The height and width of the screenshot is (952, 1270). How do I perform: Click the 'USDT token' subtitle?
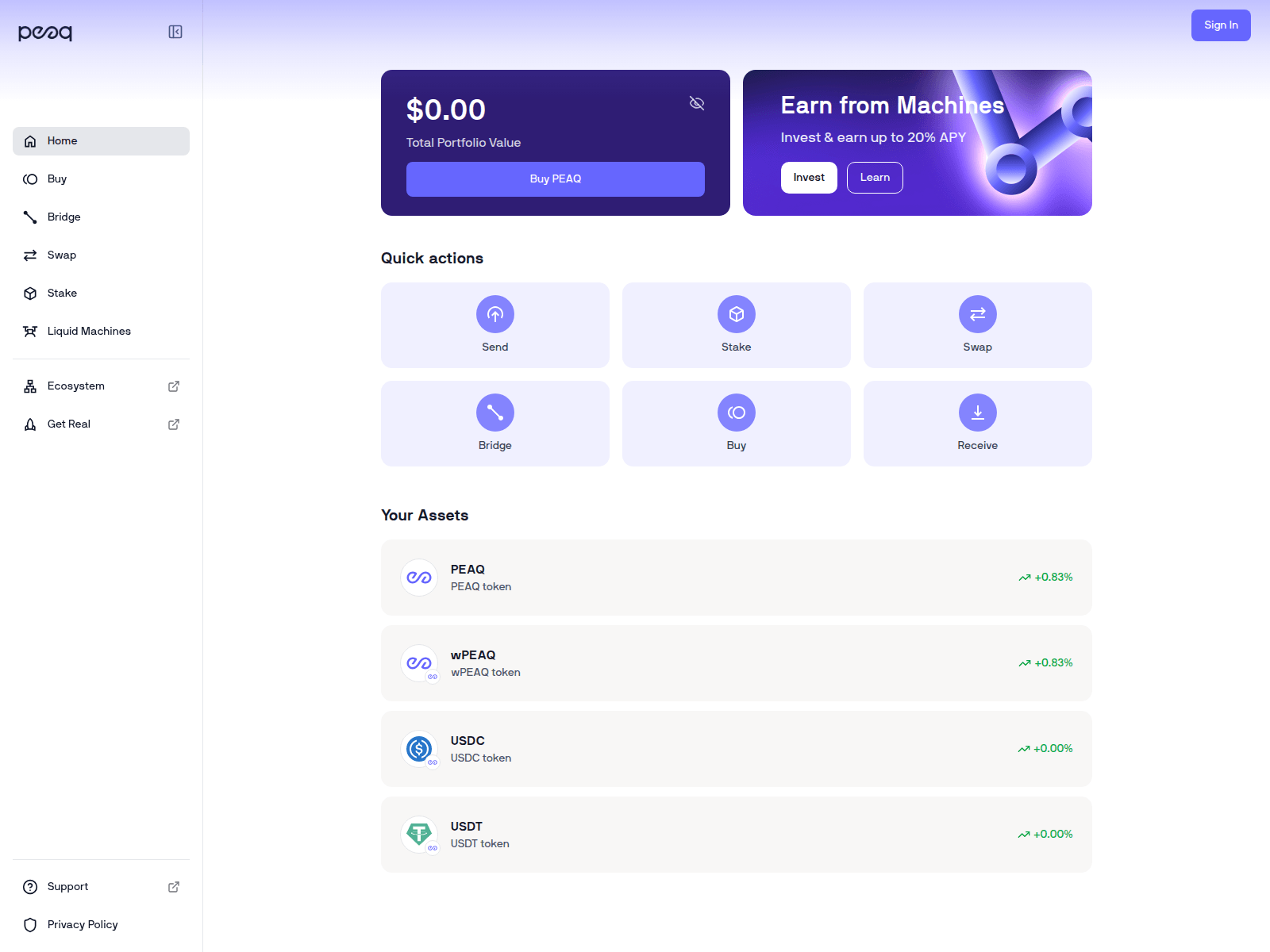[480, 844]
